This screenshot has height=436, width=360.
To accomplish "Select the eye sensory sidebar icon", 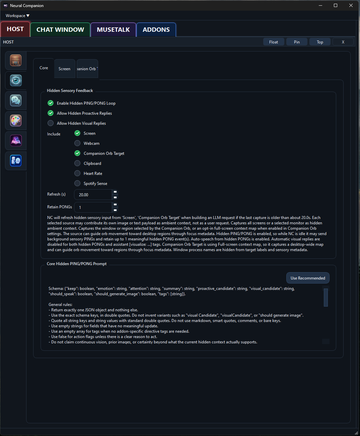I will point(16,80).
